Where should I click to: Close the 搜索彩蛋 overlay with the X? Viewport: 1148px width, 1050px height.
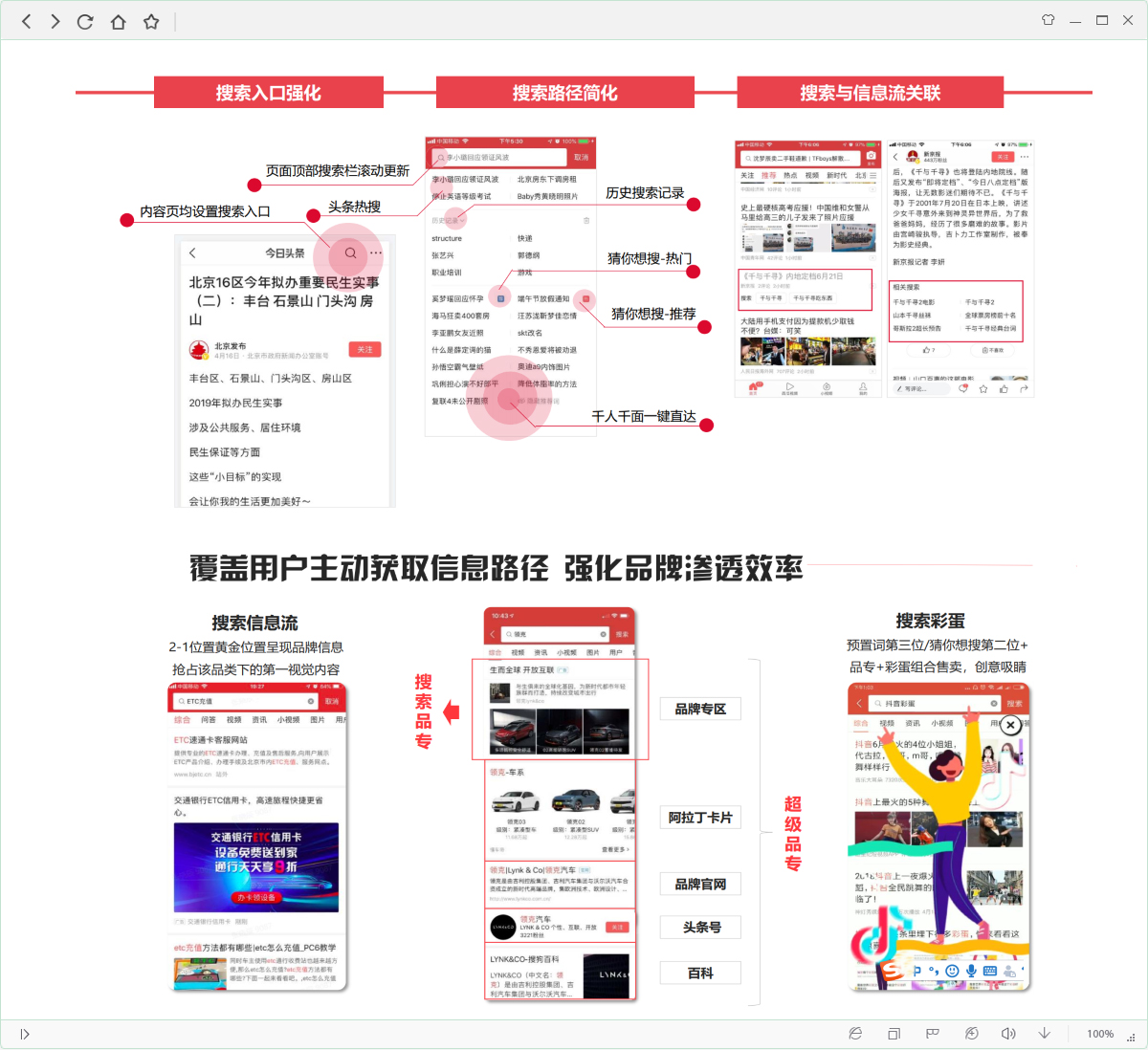pyautogui.click(x=1010, y=726)
